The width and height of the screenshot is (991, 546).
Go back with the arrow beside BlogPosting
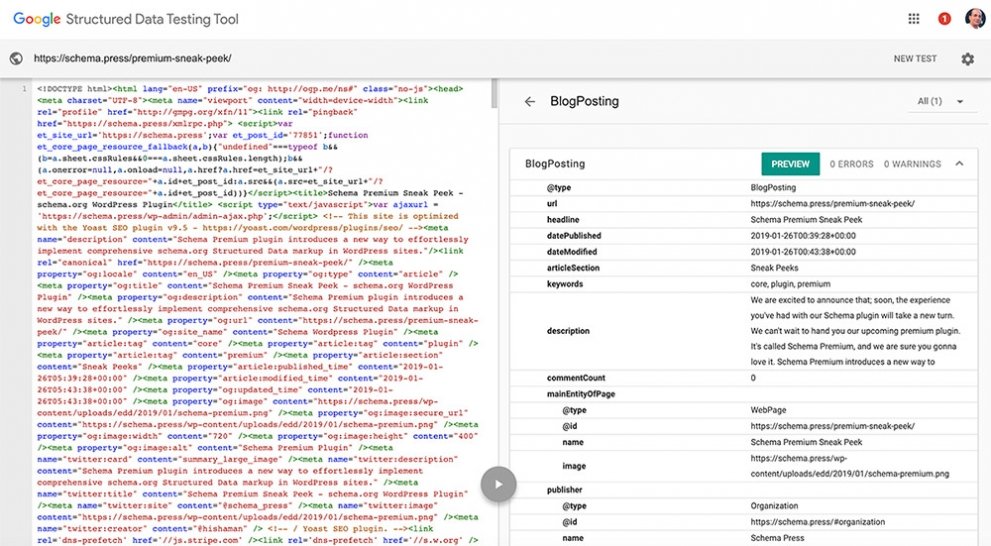pos(530,101)
